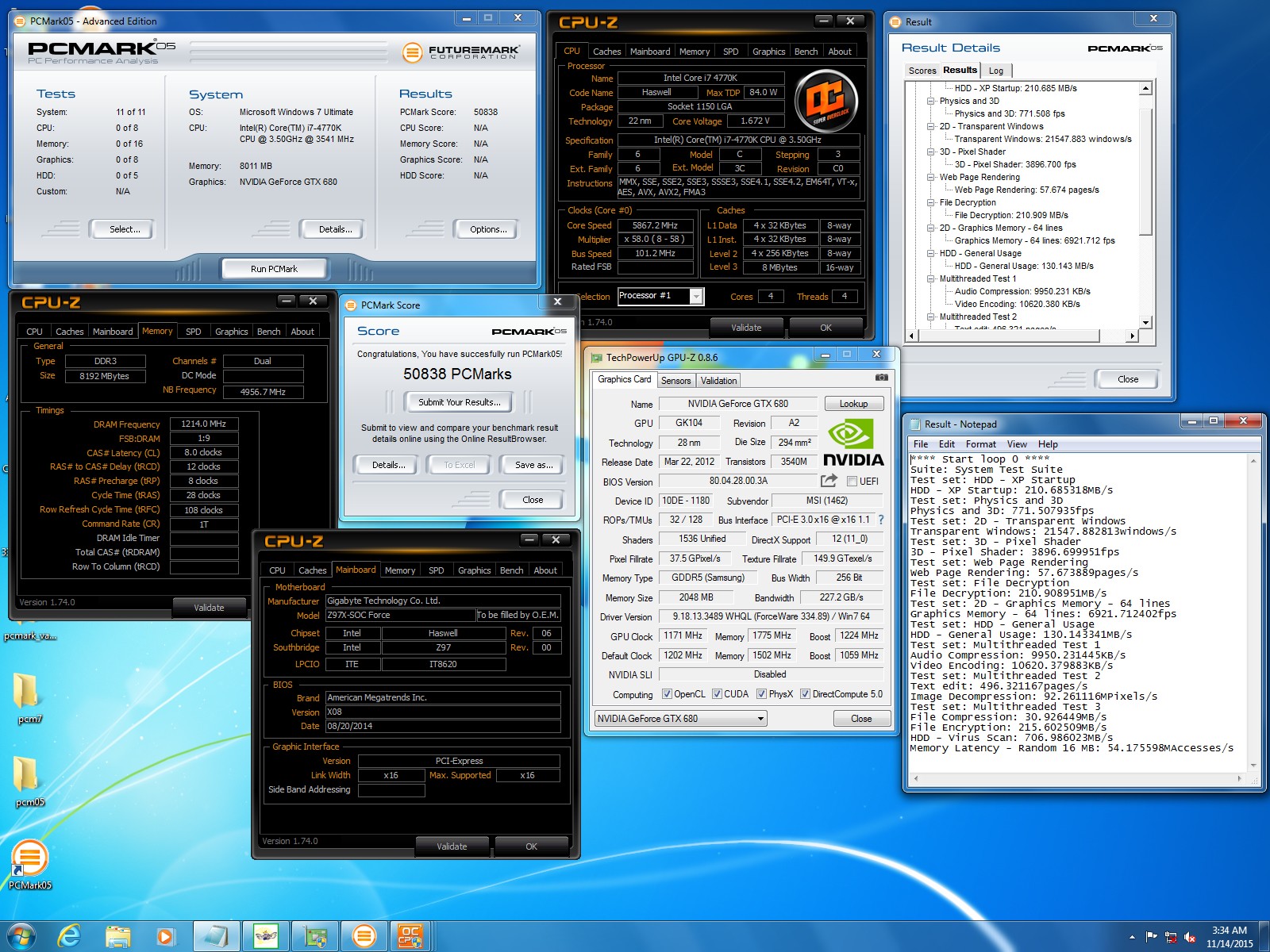Click the Notepad title bar icon
The height and width of the screenshot is (952, 1270).
tap(914, 424)
